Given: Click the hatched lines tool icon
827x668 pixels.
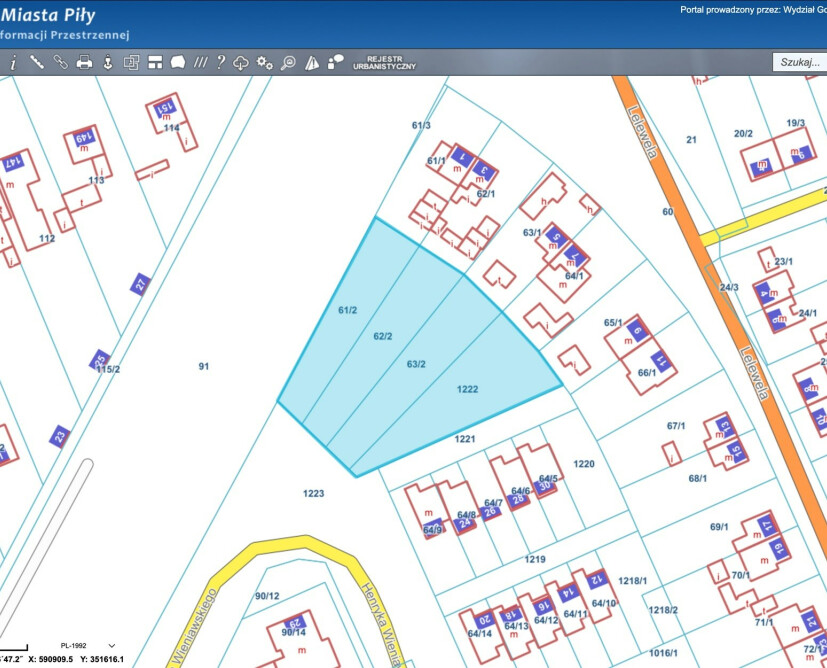Looking at the screenshot, I should tap(200, 62).
